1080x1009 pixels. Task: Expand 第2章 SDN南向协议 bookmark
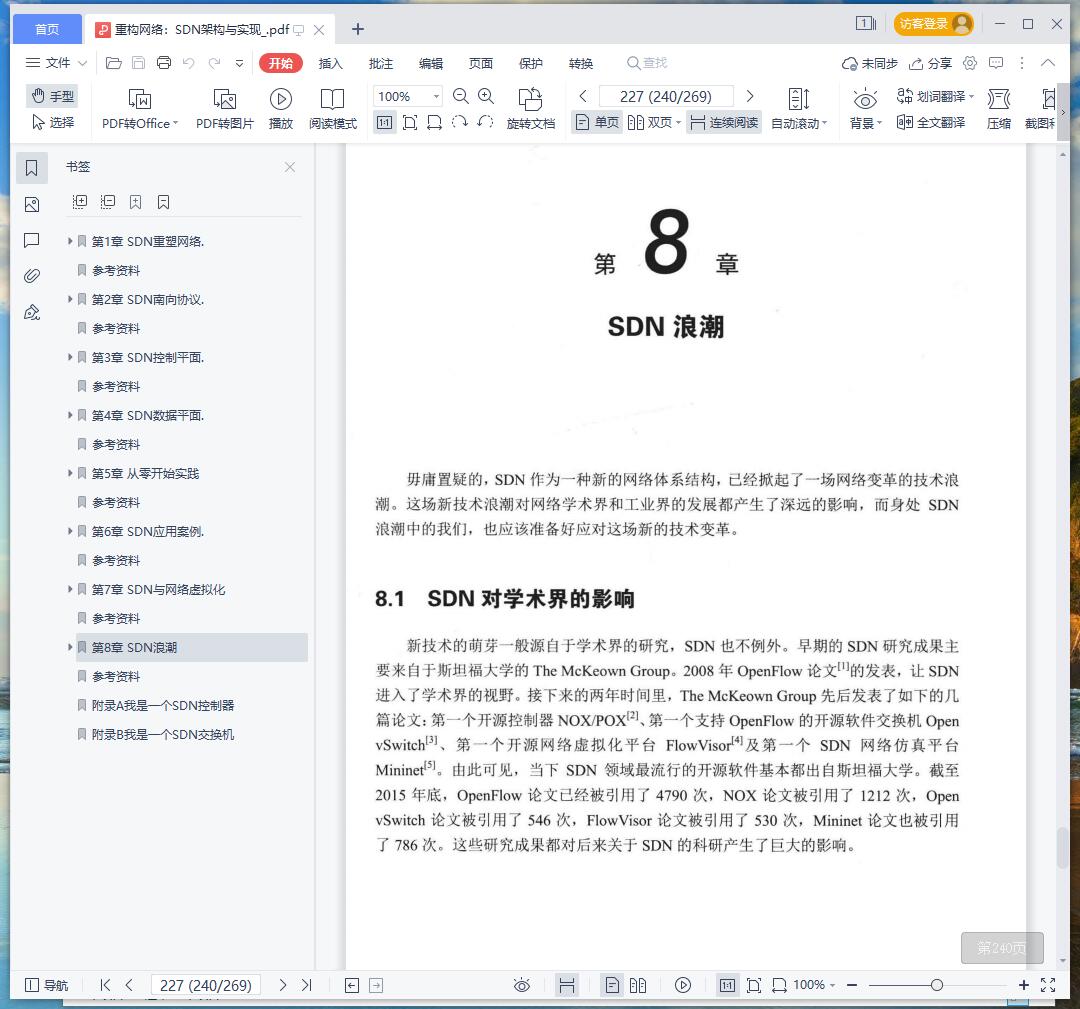(x=70, y=299)
